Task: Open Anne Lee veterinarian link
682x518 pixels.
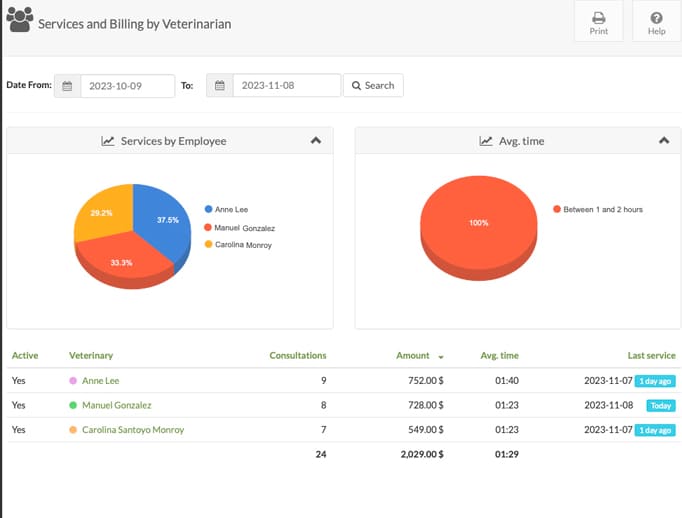Action: (x=100, y=381)
